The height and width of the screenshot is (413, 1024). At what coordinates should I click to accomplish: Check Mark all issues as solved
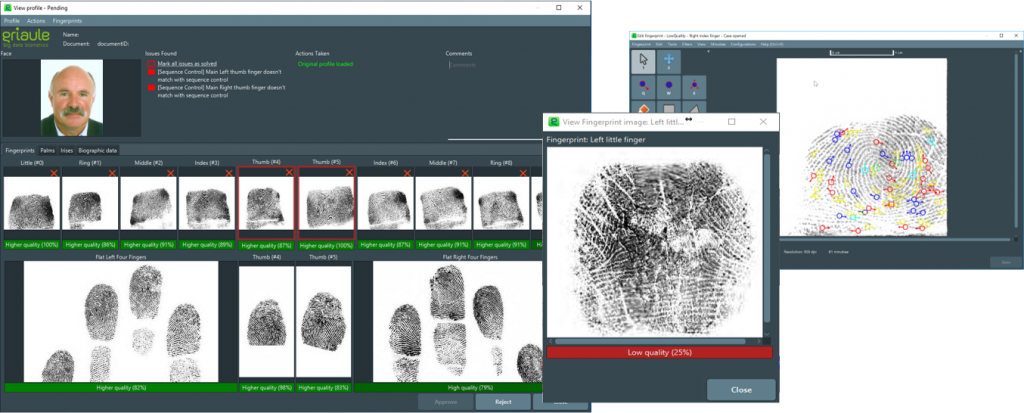tap(151, 63)
